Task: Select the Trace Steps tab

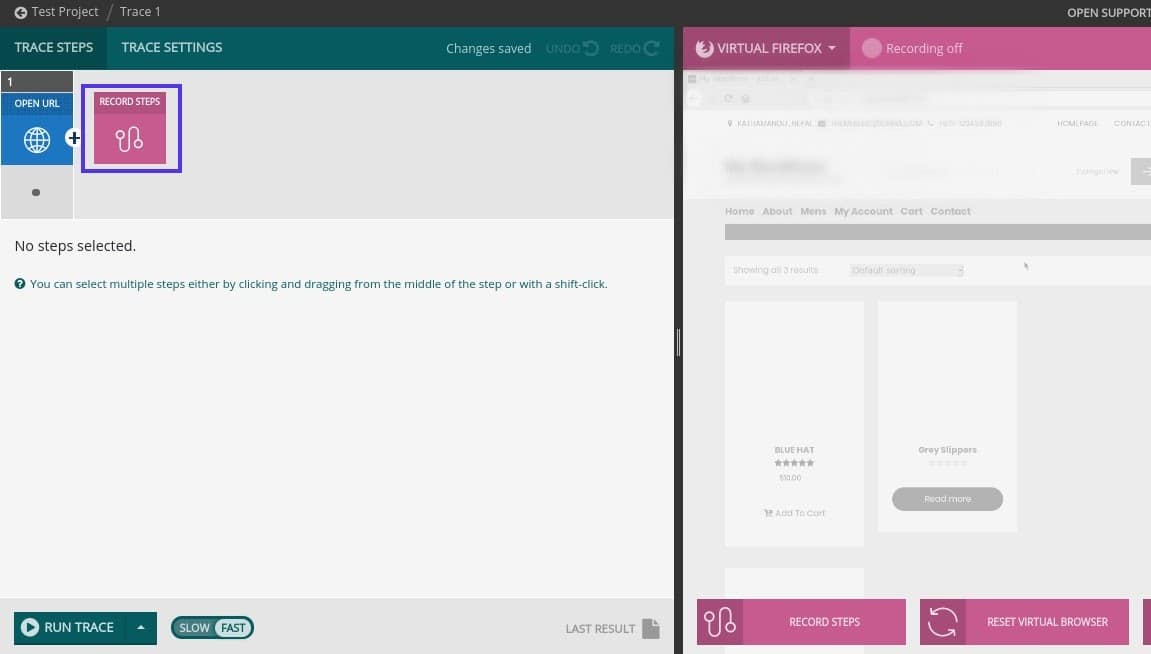Action: click(x=53, y=46)
